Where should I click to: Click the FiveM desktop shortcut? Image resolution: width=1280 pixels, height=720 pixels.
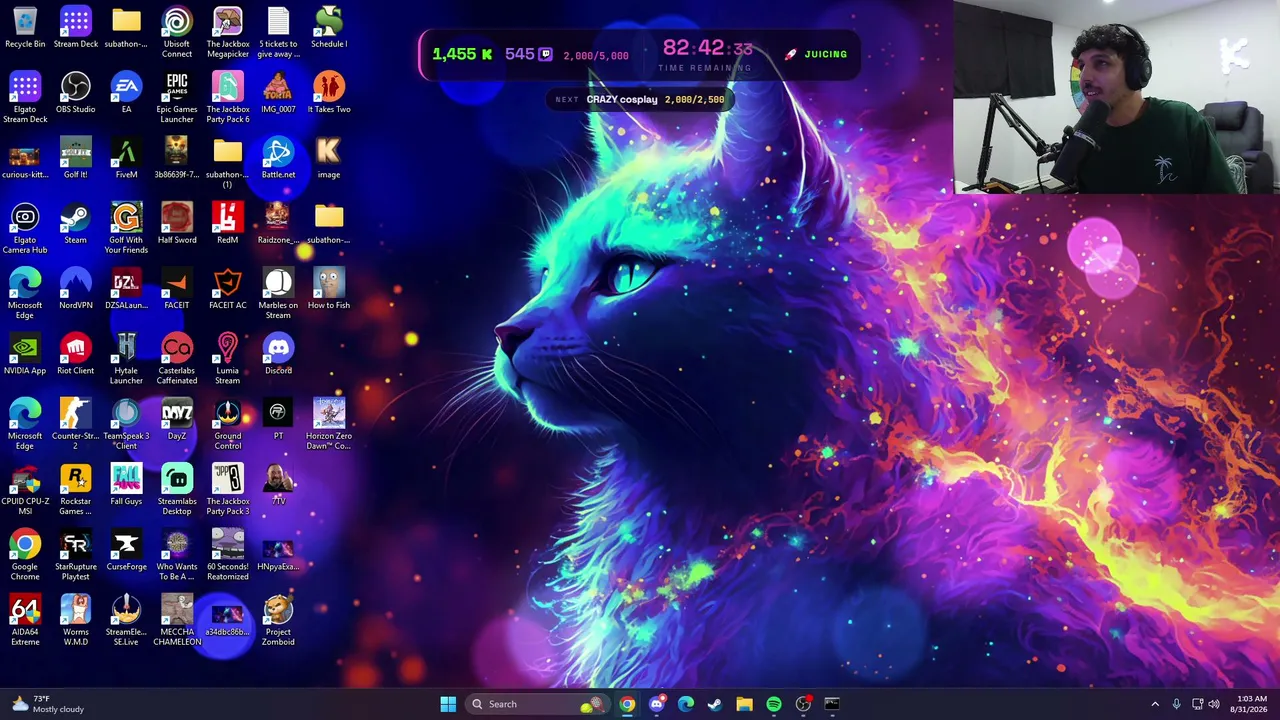126,158
